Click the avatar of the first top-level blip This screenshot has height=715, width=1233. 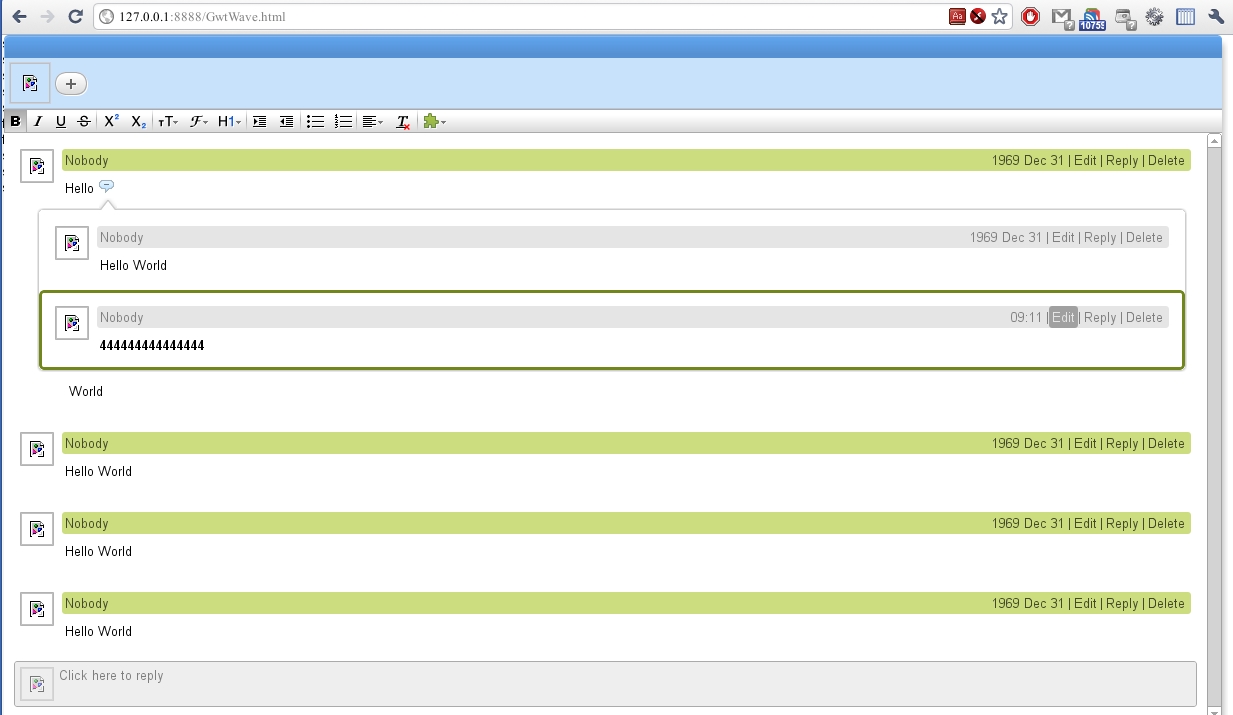pyautogui.click(x=37, y=166)
